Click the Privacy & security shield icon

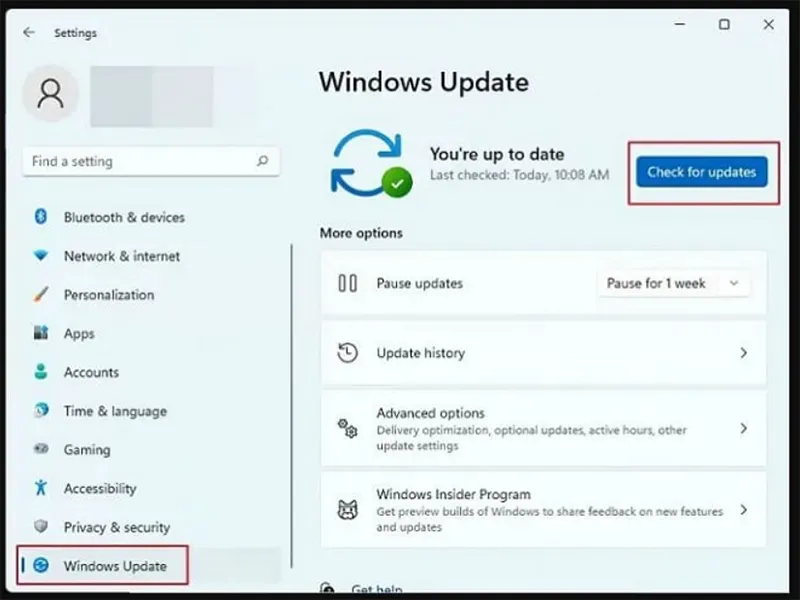coord(41,526)
